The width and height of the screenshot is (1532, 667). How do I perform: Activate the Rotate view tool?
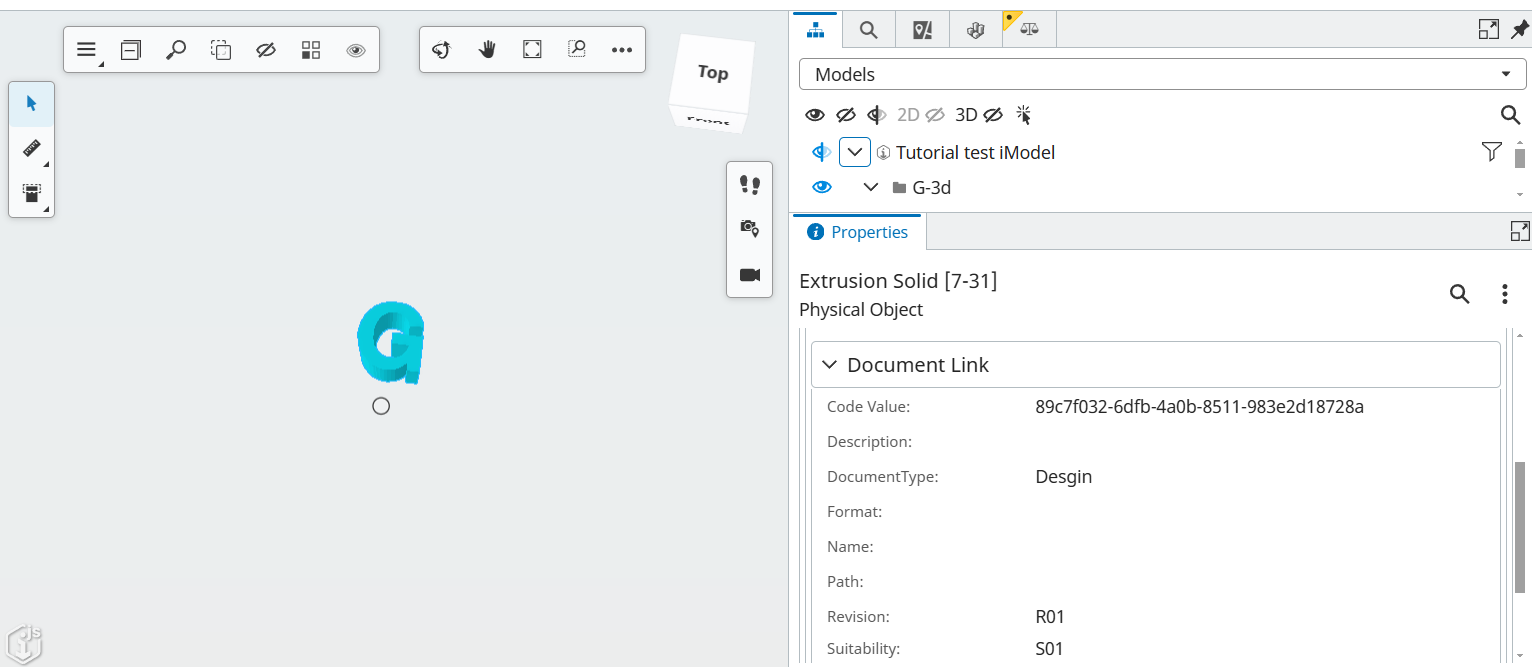441,49
